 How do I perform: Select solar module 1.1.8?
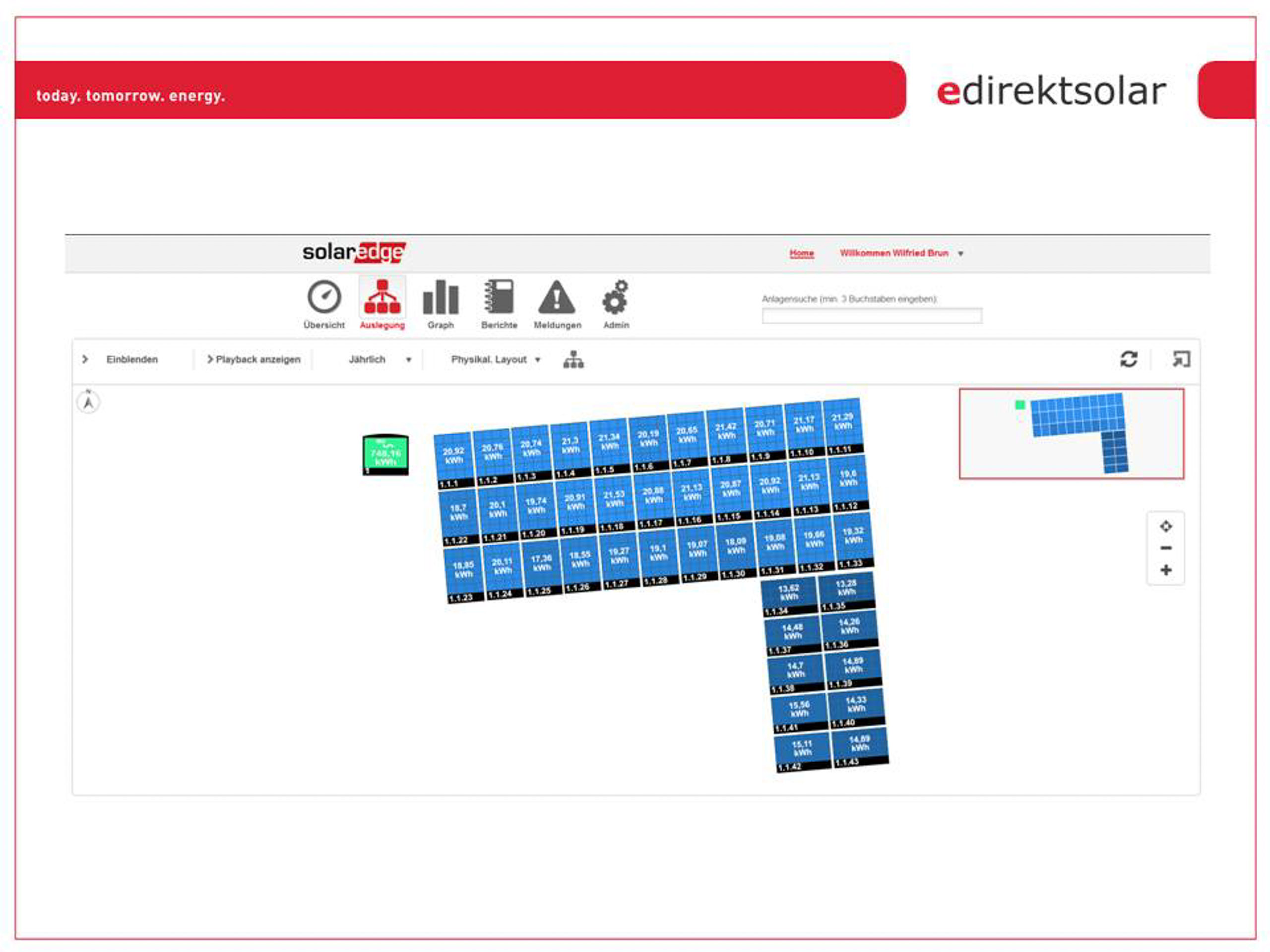click(x=726, y=437)
